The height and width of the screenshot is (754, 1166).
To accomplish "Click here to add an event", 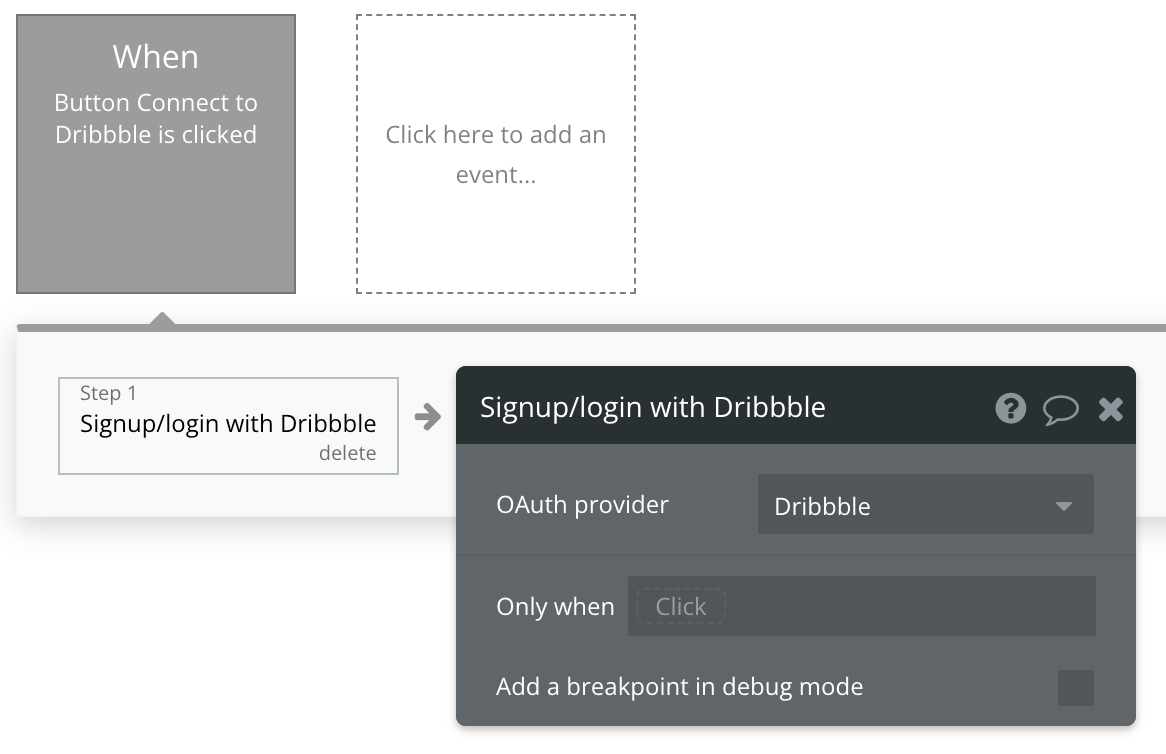I will (496, 154).
